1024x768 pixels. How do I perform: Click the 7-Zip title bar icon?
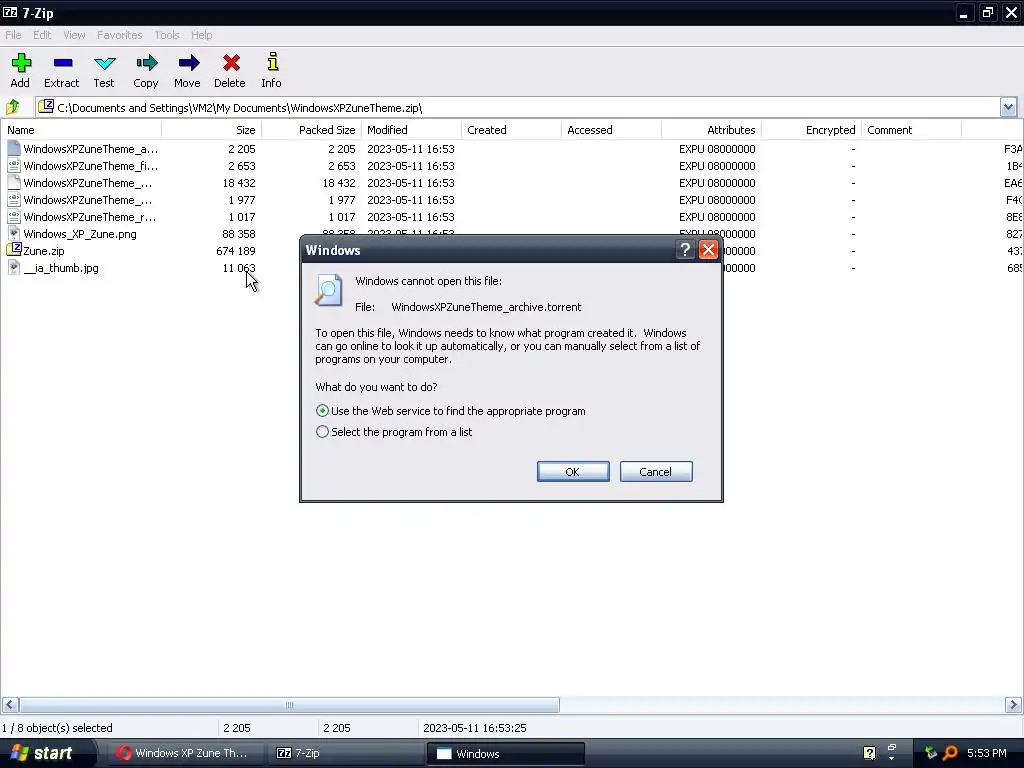(10, 12)
